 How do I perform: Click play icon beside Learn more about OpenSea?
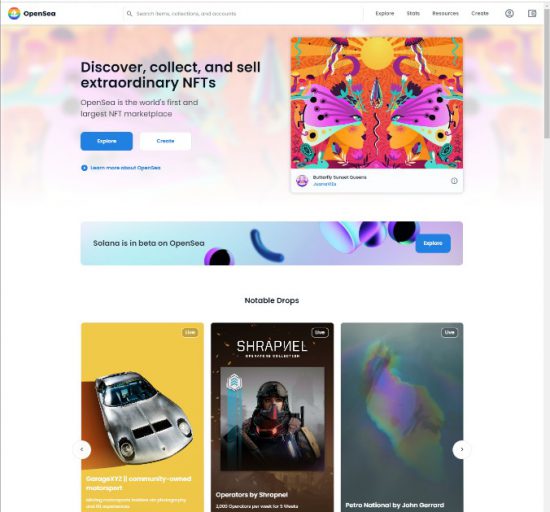click(x=84, y=168)
